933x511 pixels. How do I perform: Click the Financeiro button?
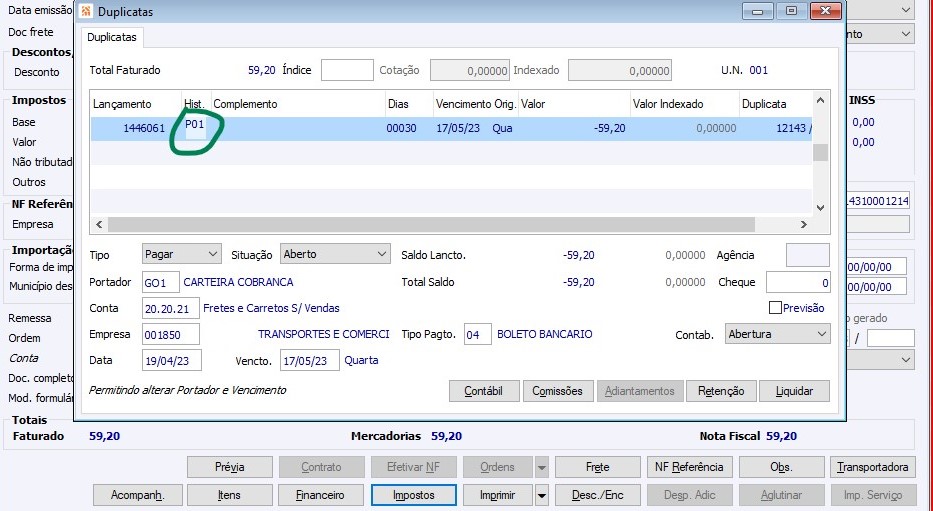[x=321, y=495]
